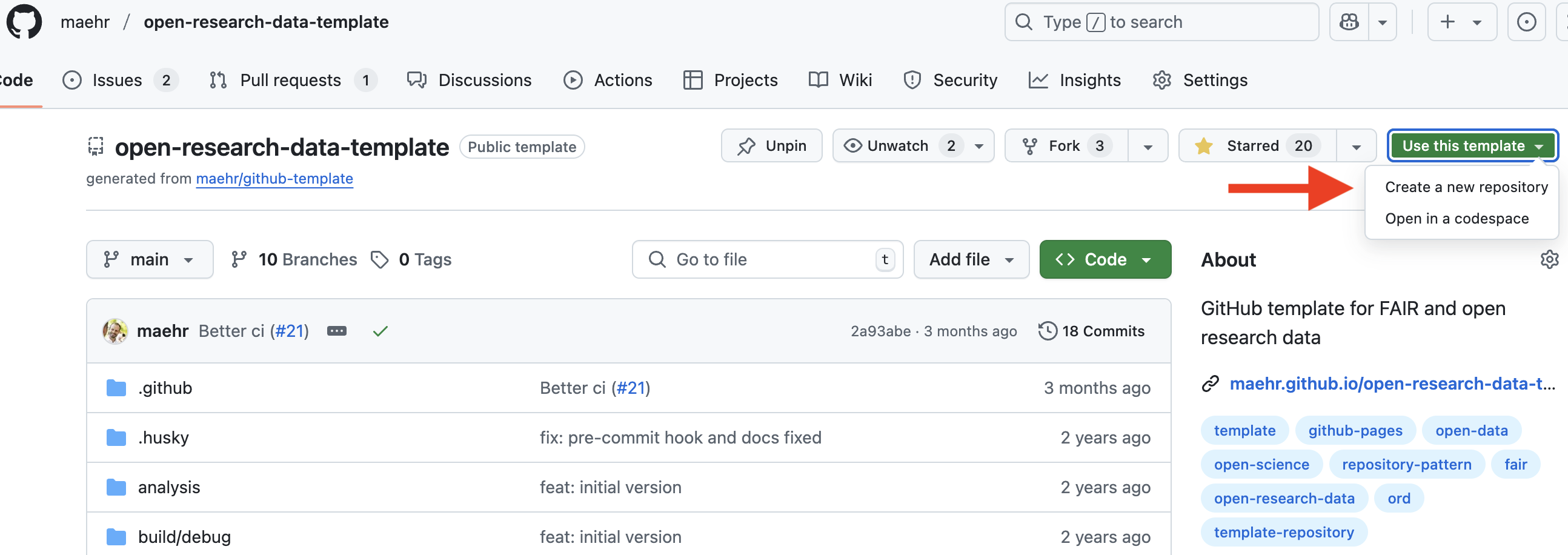The image size is (1568, 555).
Task: Expand the Fork options arrow
Action: point(1148,146)
